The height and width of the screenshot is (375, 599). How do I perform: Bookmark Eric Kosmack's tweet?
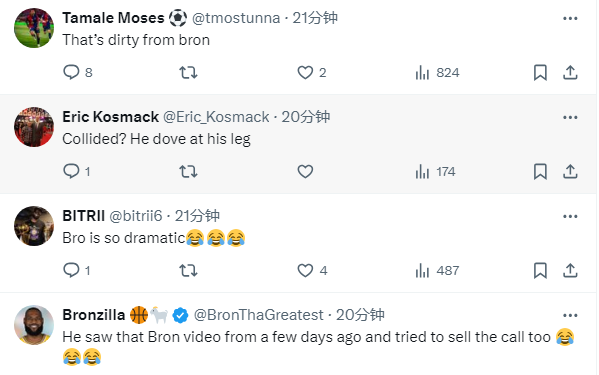(x=540, y=171)
